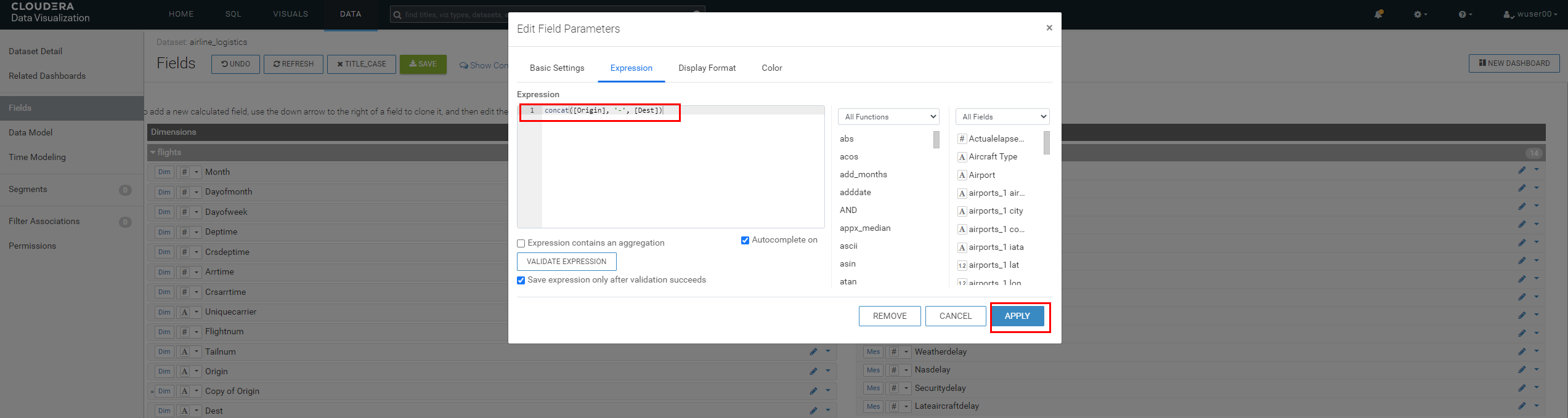Open type dropdown arrow for Copy of Origin
Viewport: 1568px width, 418px height.
[197, 392]
